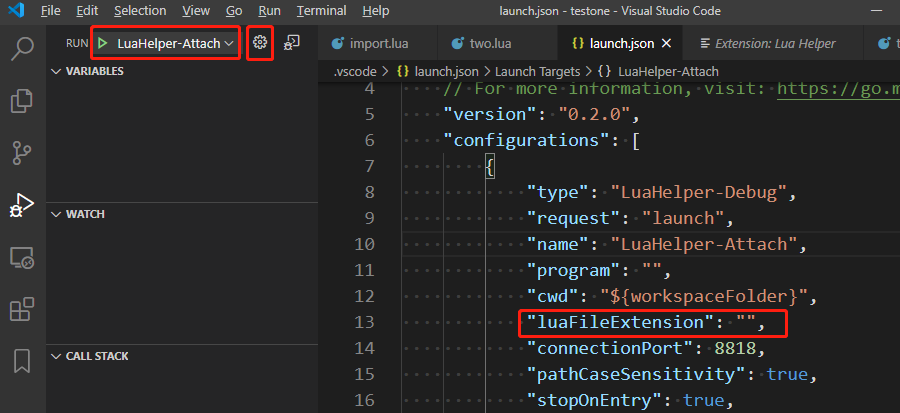Click the .vscode breadcrumb
The width and height of the screenshot is (900, 413).
tap(355, 72)
